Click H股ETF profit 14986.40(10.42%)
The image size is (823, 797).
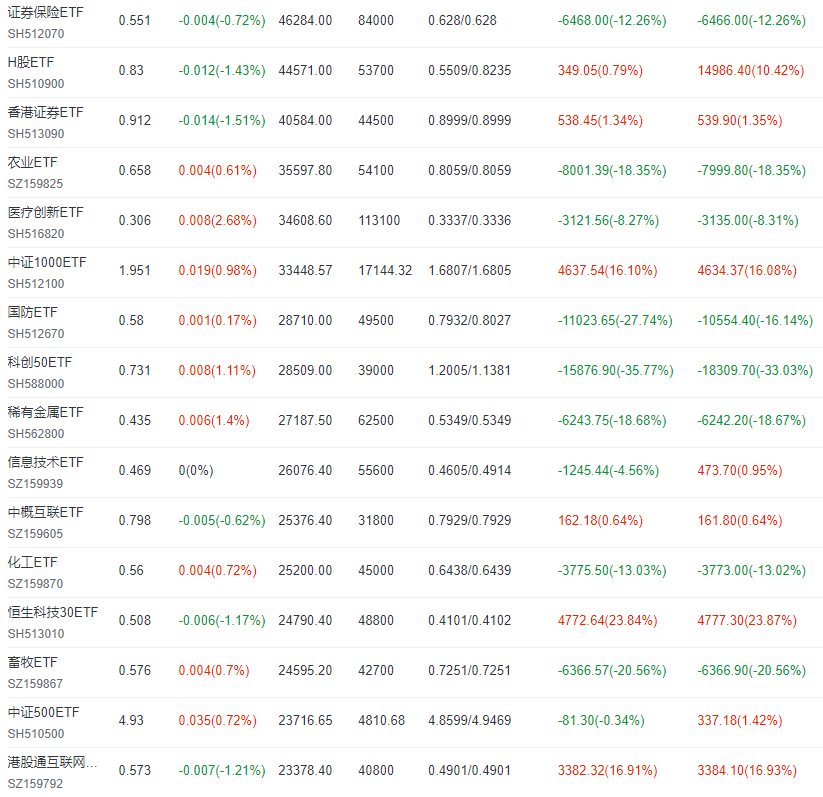click(x=751, y=70)
